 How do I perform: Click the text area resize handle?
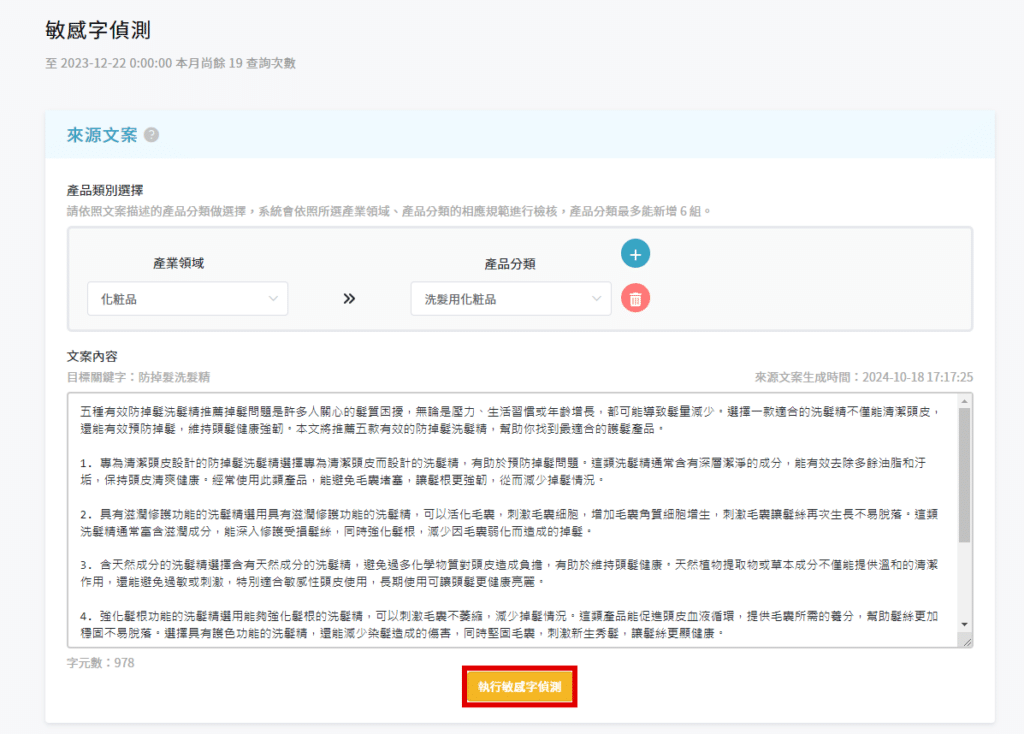966,641
